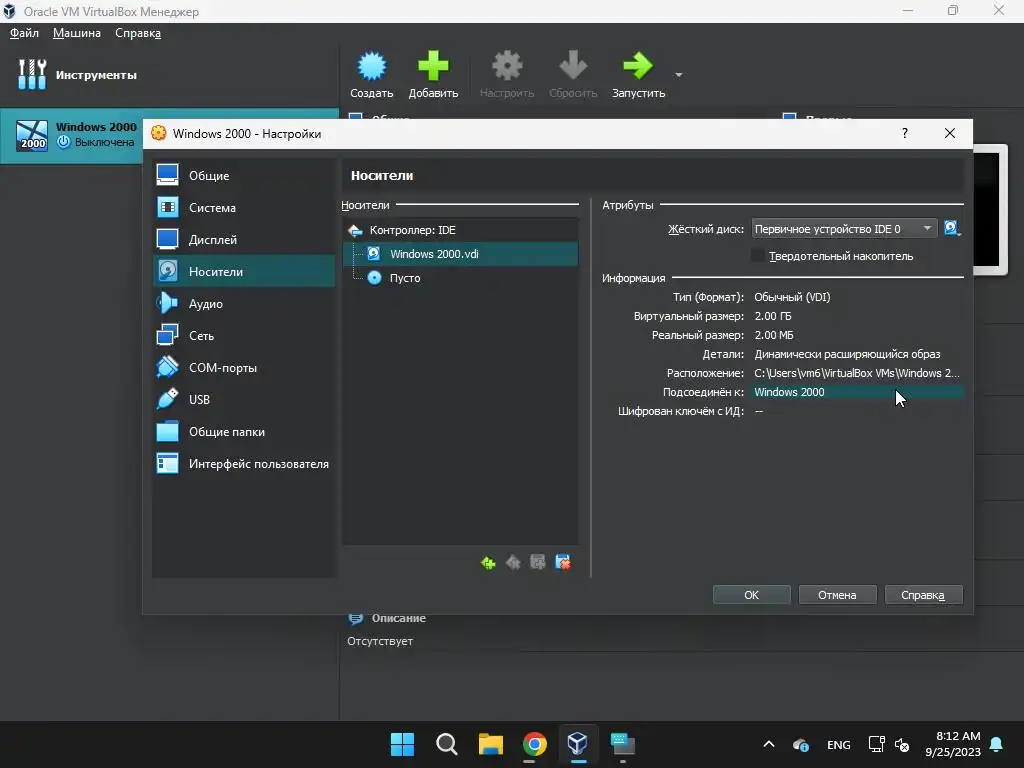Open the Система settings section

click(244, 207)
